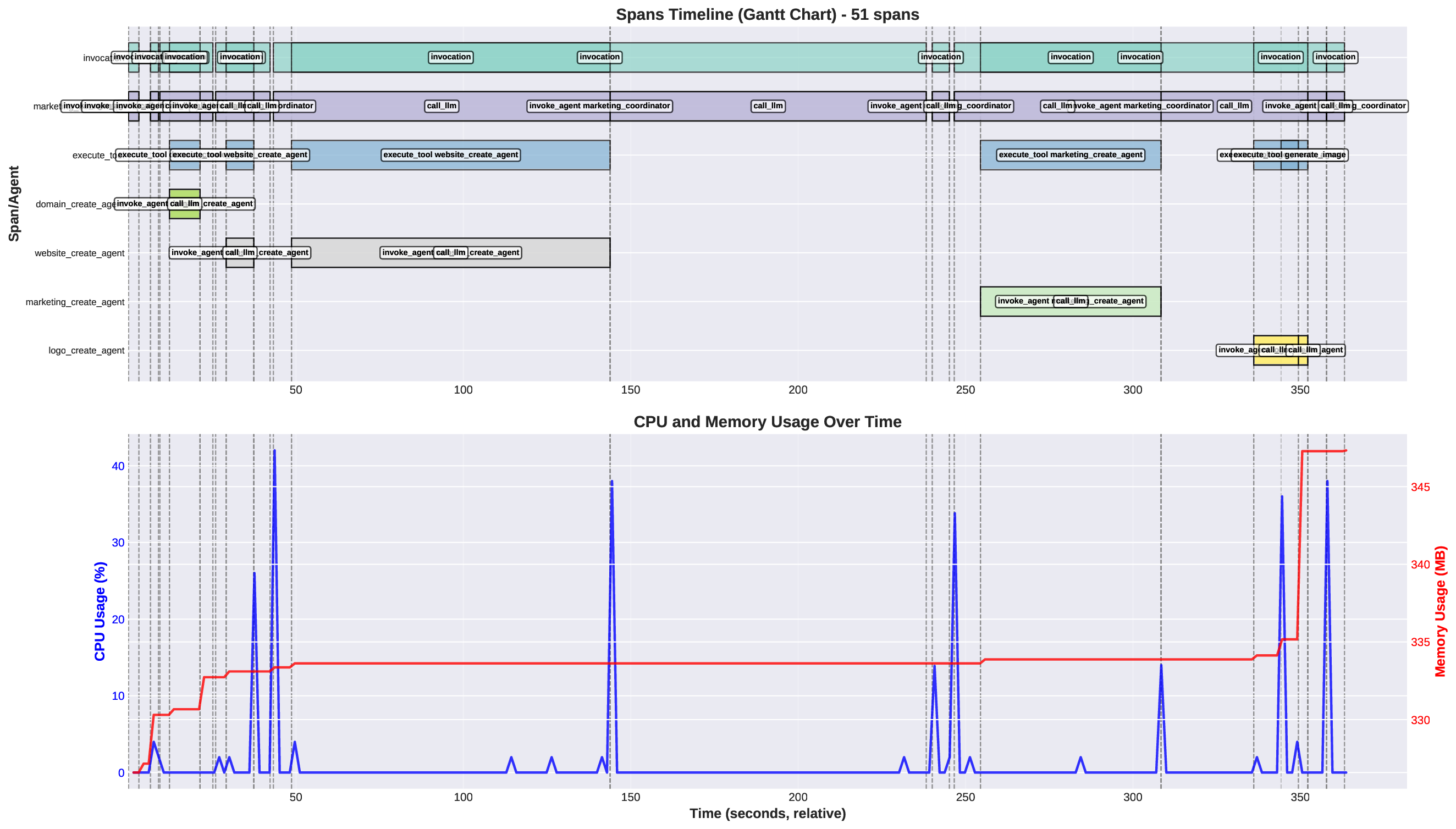The image size is (1456, 829).
Task: Click the execute_tool marketing_create_agent bar
Action: (x=1071, y=154)
